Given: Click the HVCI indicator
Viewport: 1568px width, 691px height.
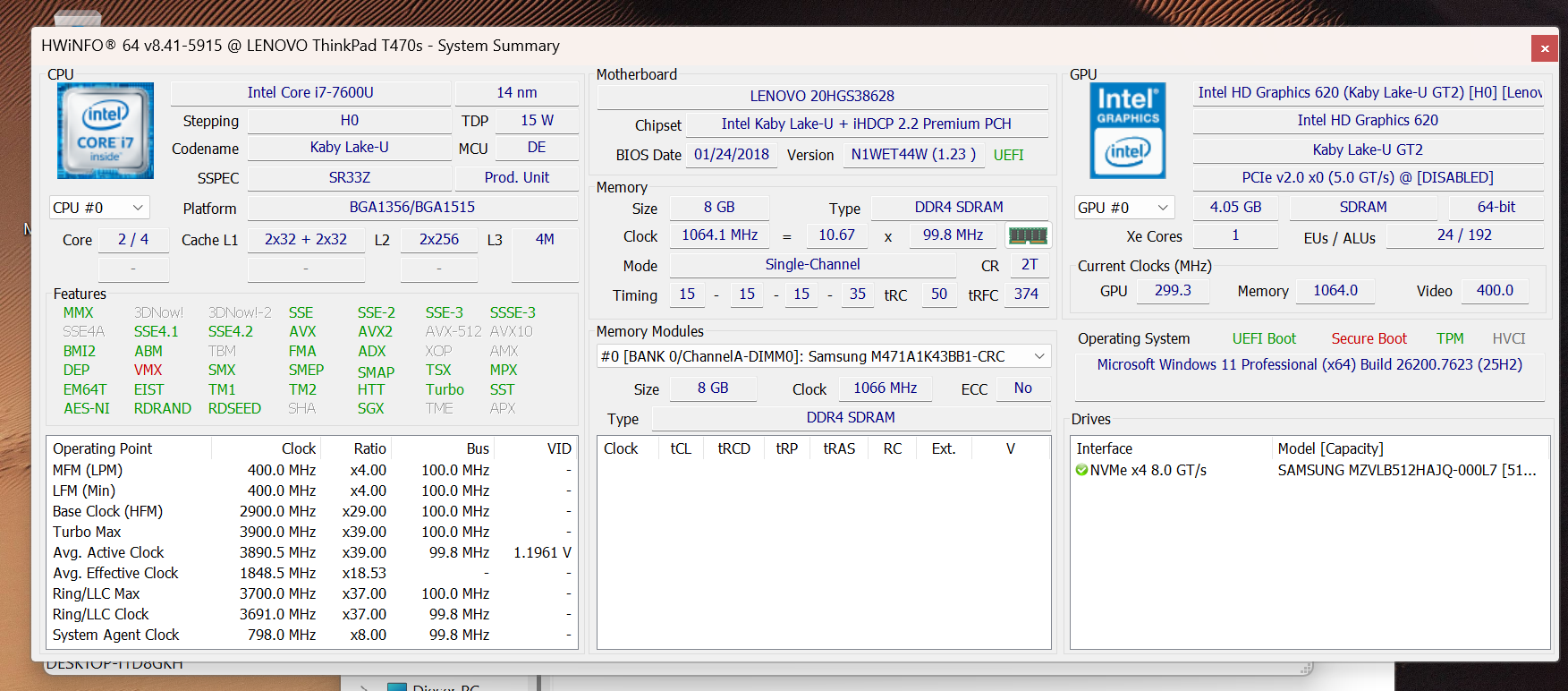Looking at the screenshot, I should coord(1509,339).
